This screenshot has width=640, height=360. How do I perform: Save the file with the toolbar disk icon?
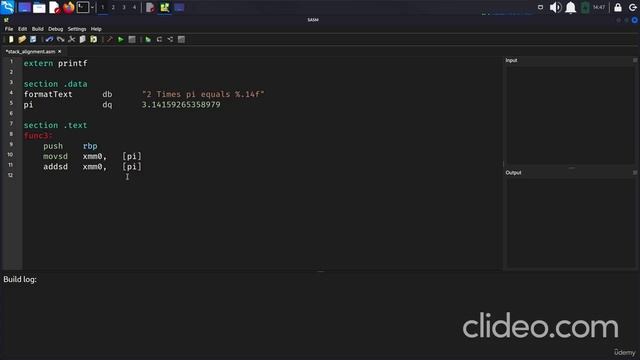pyautogui.click(x=33, y=39)
